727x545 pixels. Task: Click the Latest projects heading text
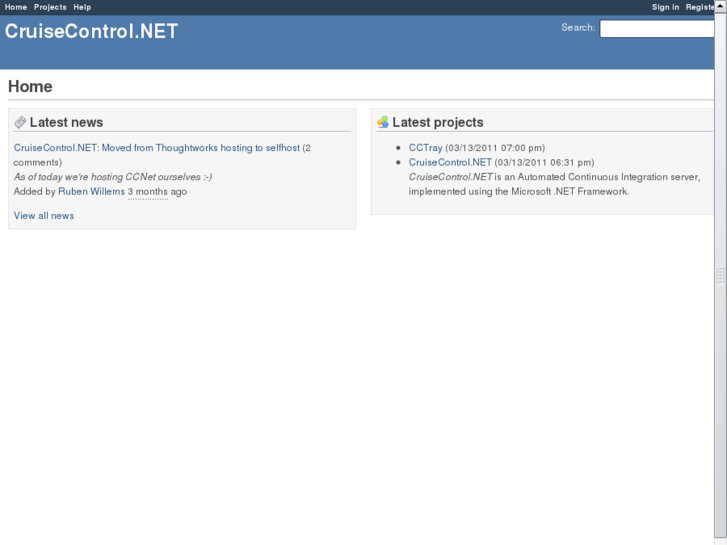point(438,122)
